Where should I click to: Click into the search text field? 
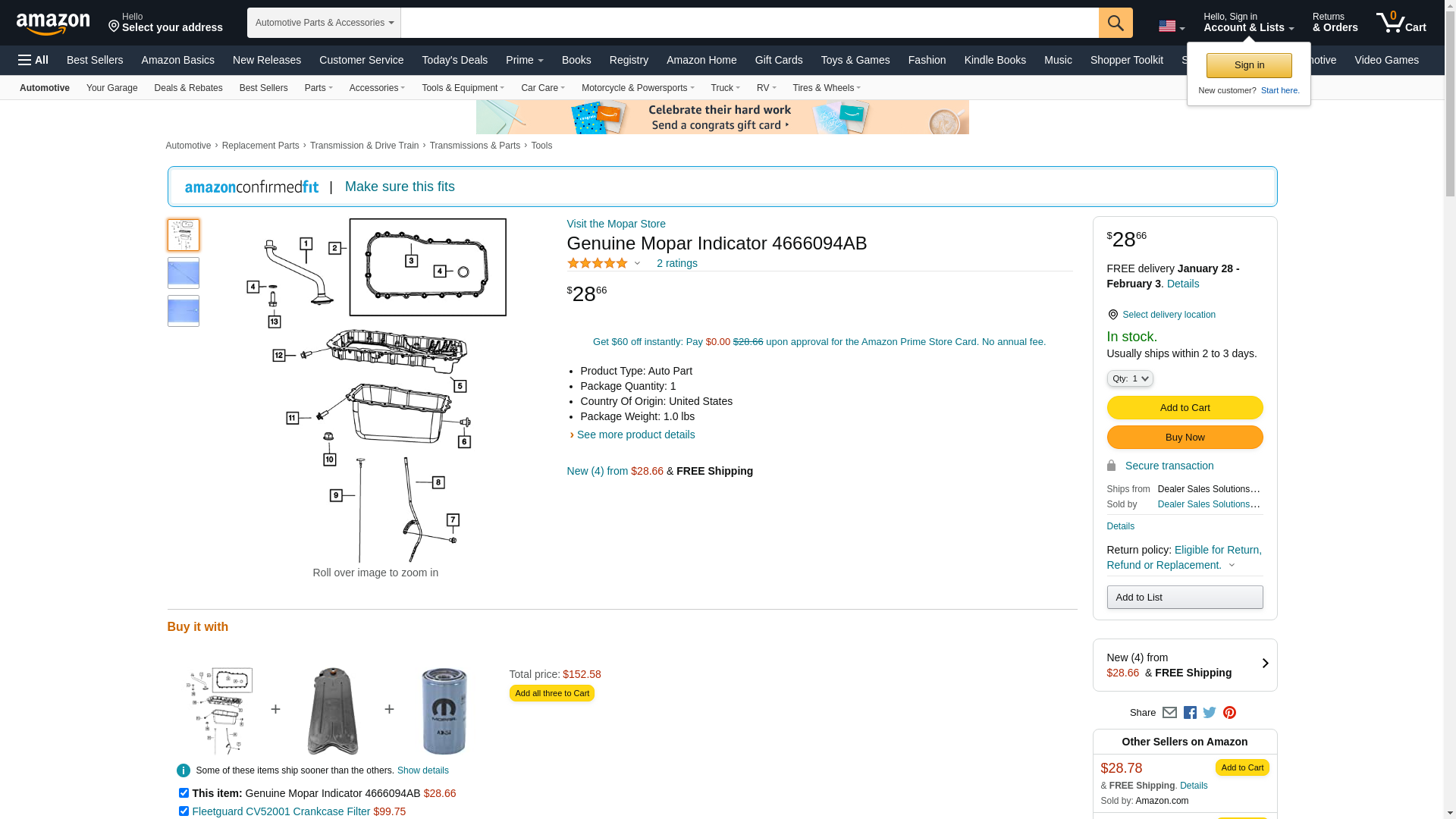tap(749, 23)
